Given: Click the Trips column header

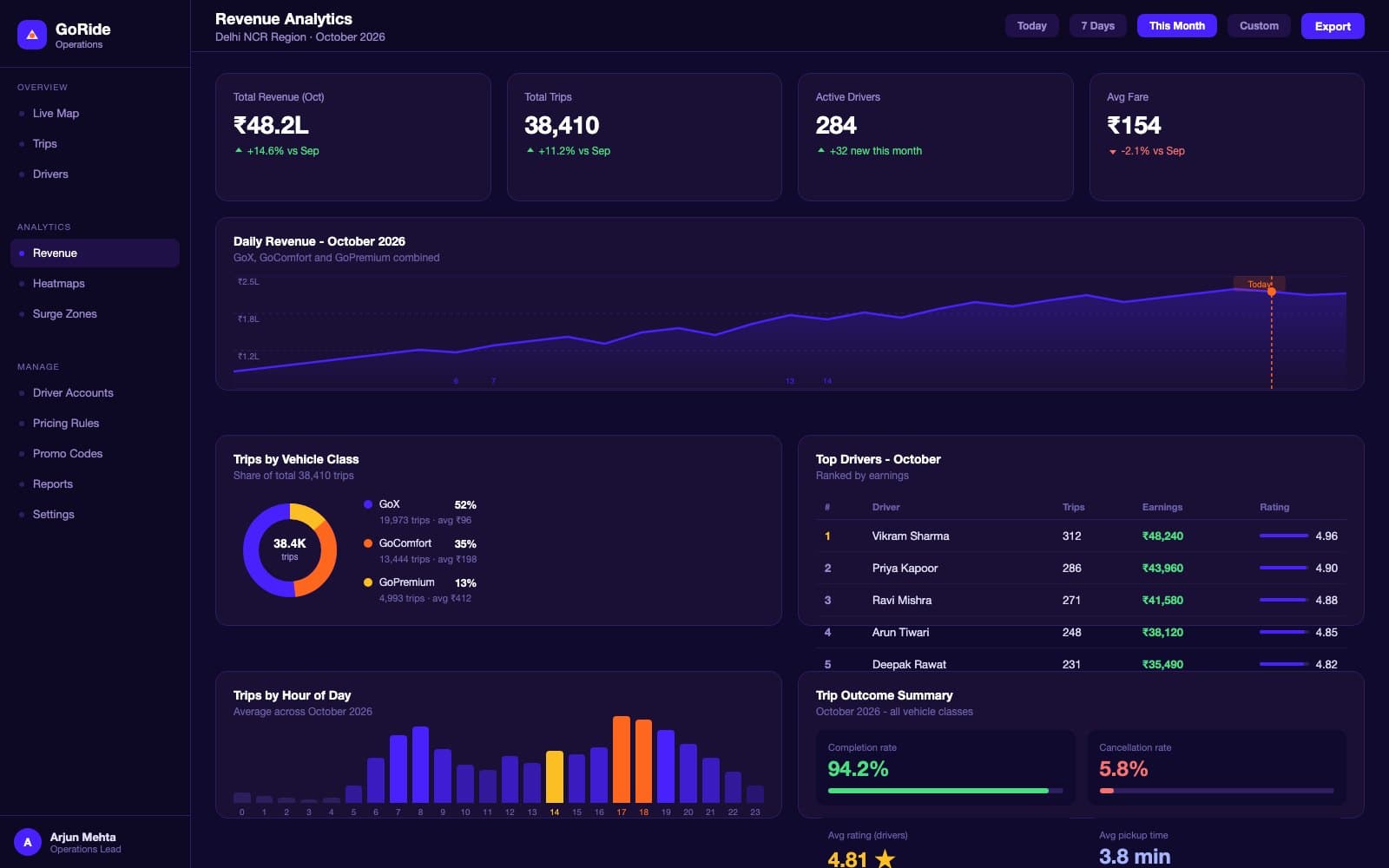Looking at the screenshot, I should [x=1074, y=507].
